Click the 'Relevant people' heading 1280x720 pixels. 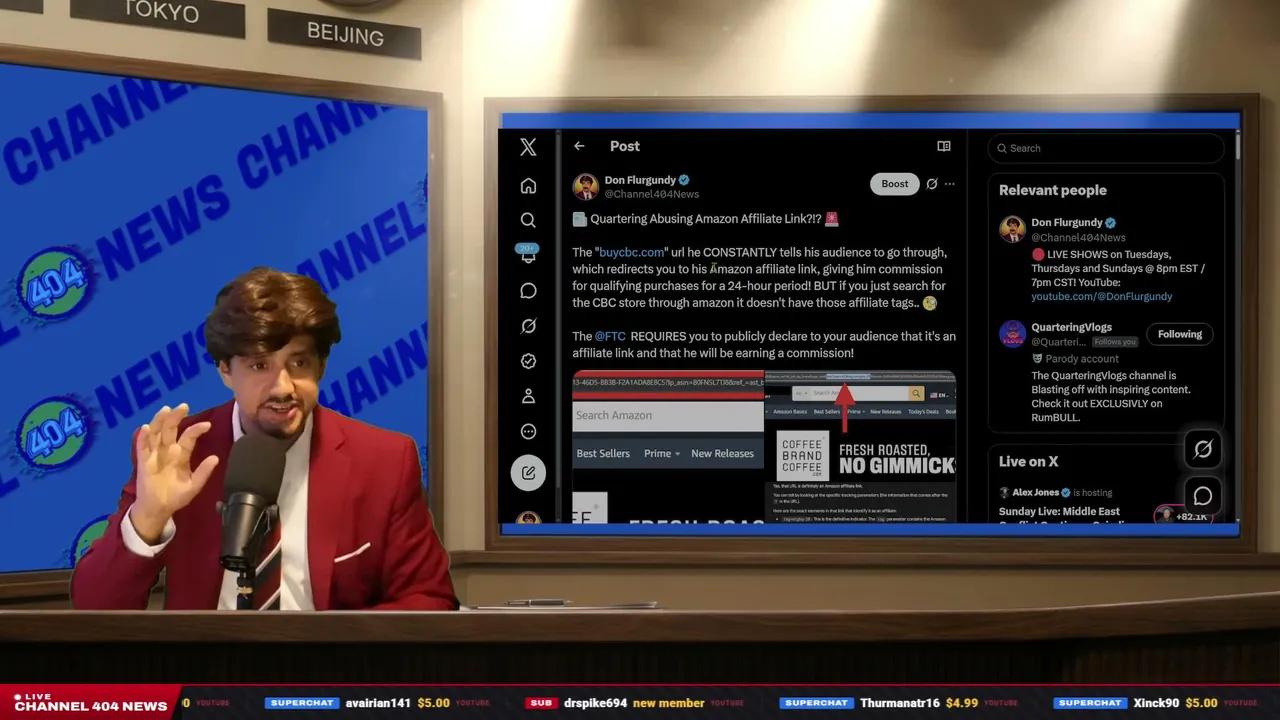click(x=1053, y=190)
